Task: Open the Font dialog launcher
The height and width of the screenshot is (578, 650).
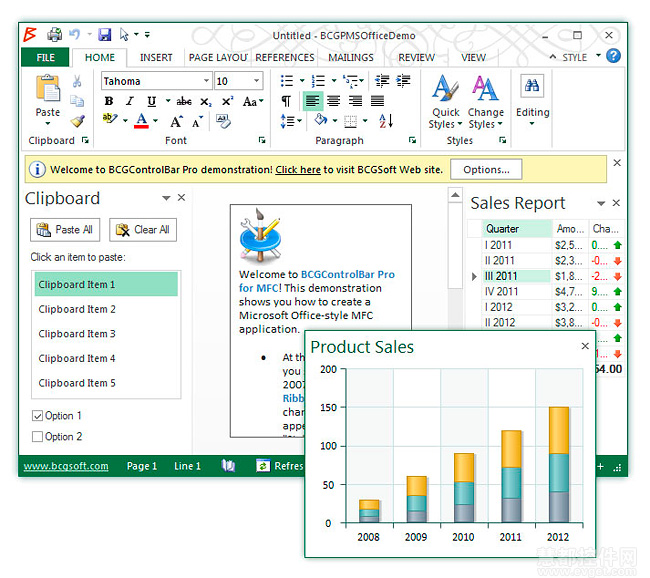Action: click(x=262, y=140)
